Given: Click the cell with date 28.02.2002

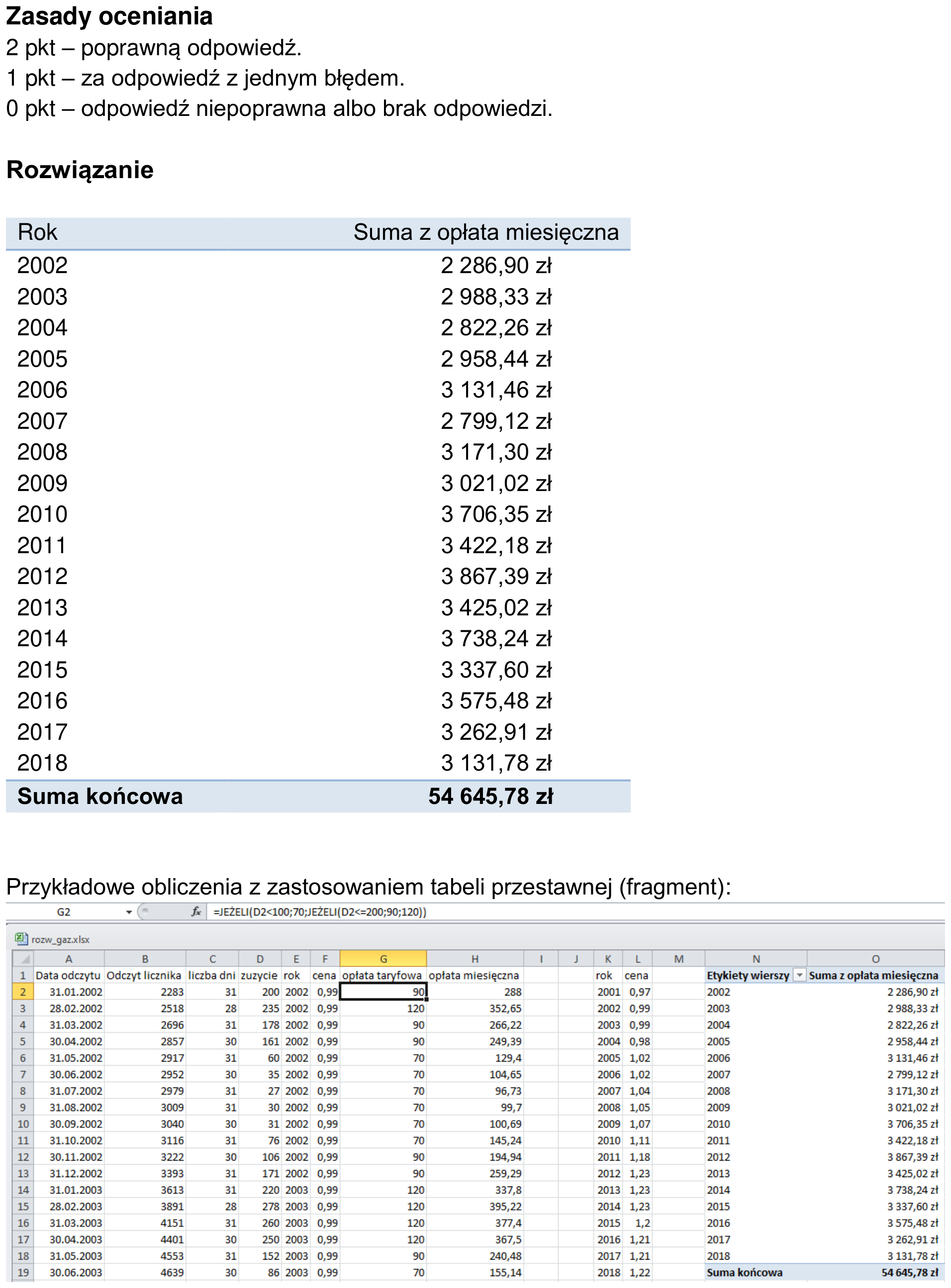Looking at the screenshot, I should click(x=69, y=1008).
